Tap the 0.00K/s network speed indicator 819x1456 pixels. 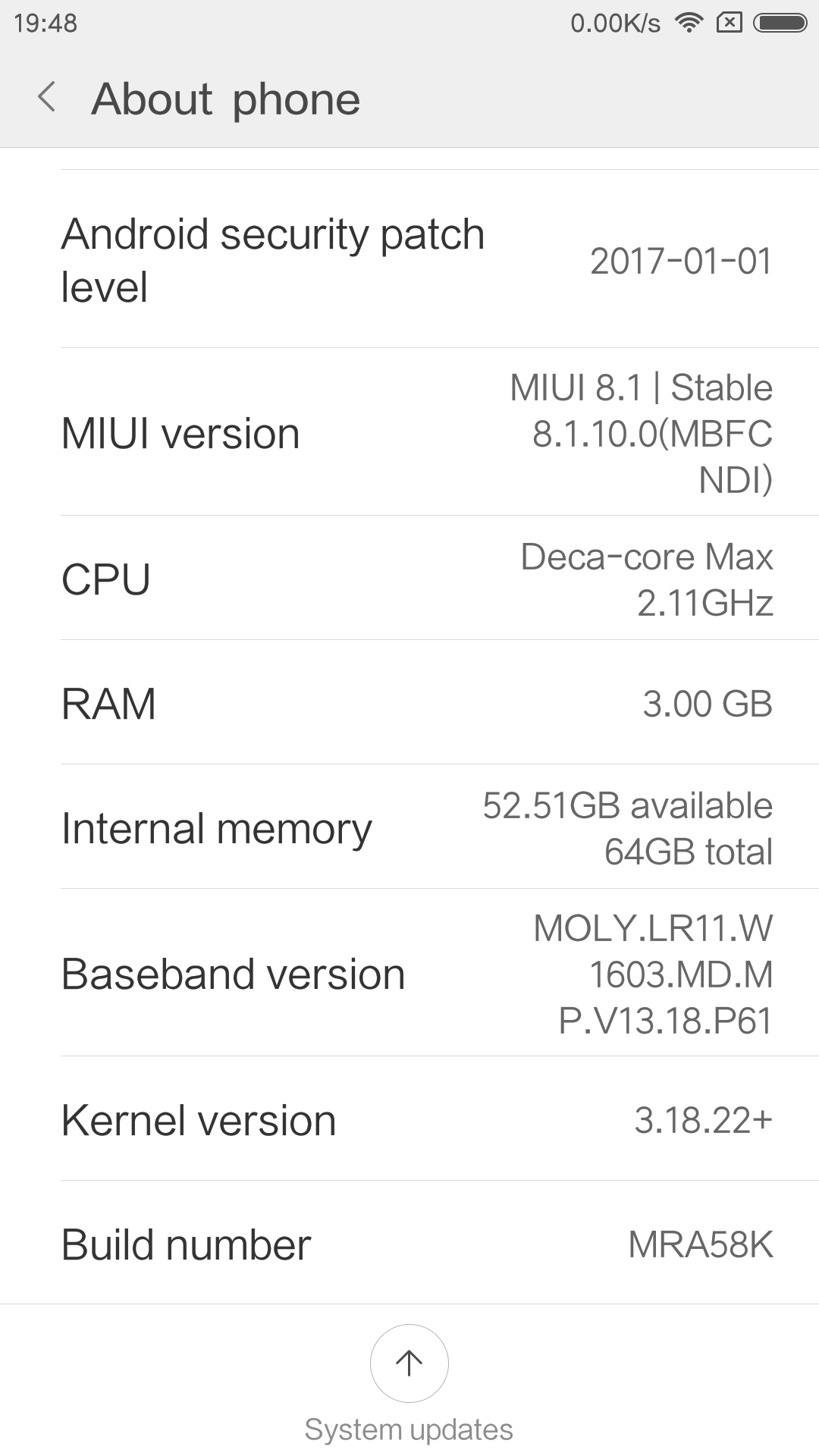(x=615, y=23)
